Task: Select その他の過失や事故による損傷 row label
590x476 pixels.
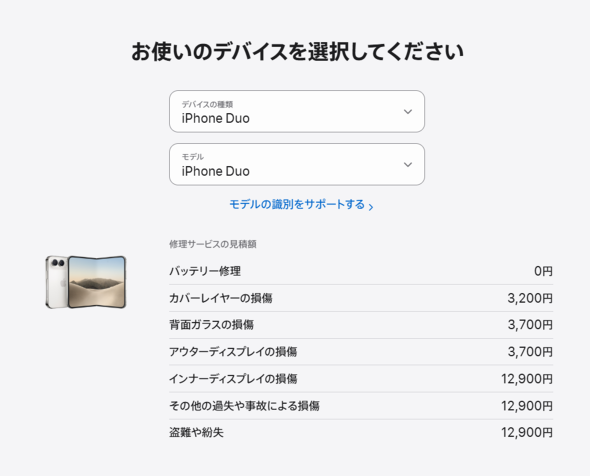Action: [244, 406]
